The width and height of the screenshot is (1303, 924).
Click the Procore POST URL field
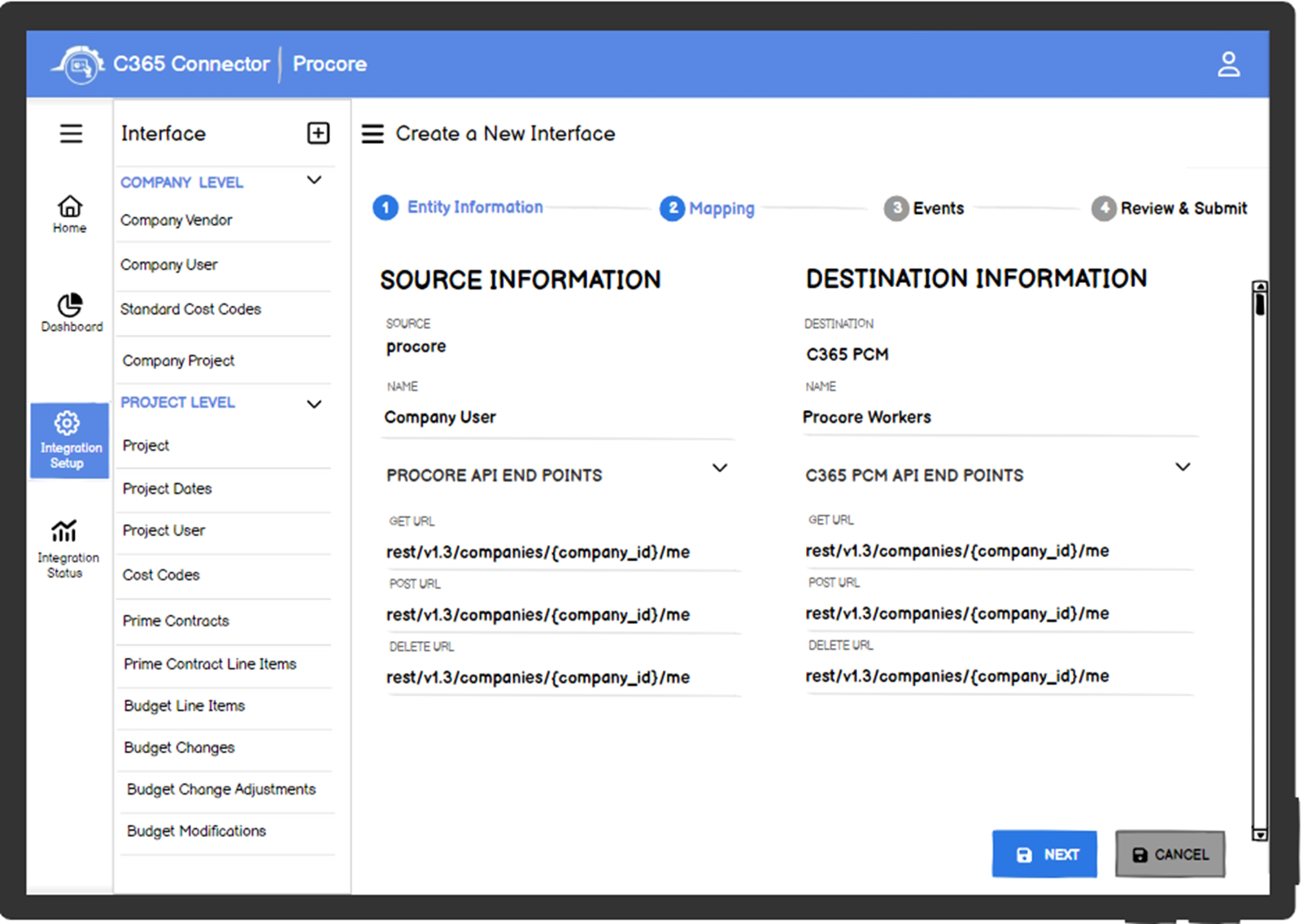point(563,615)
